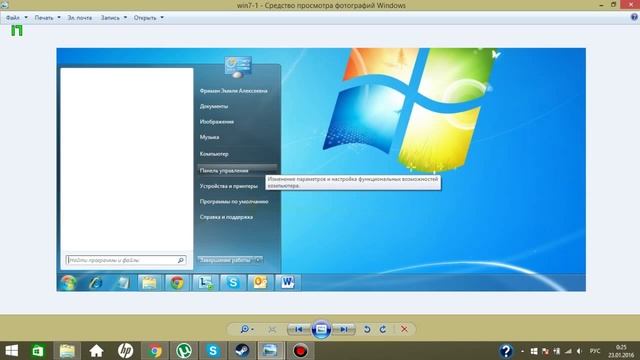This screenshot has width=640, height=360.
Task: Click the greyed actual size button
Action: (x=272, y=329)
